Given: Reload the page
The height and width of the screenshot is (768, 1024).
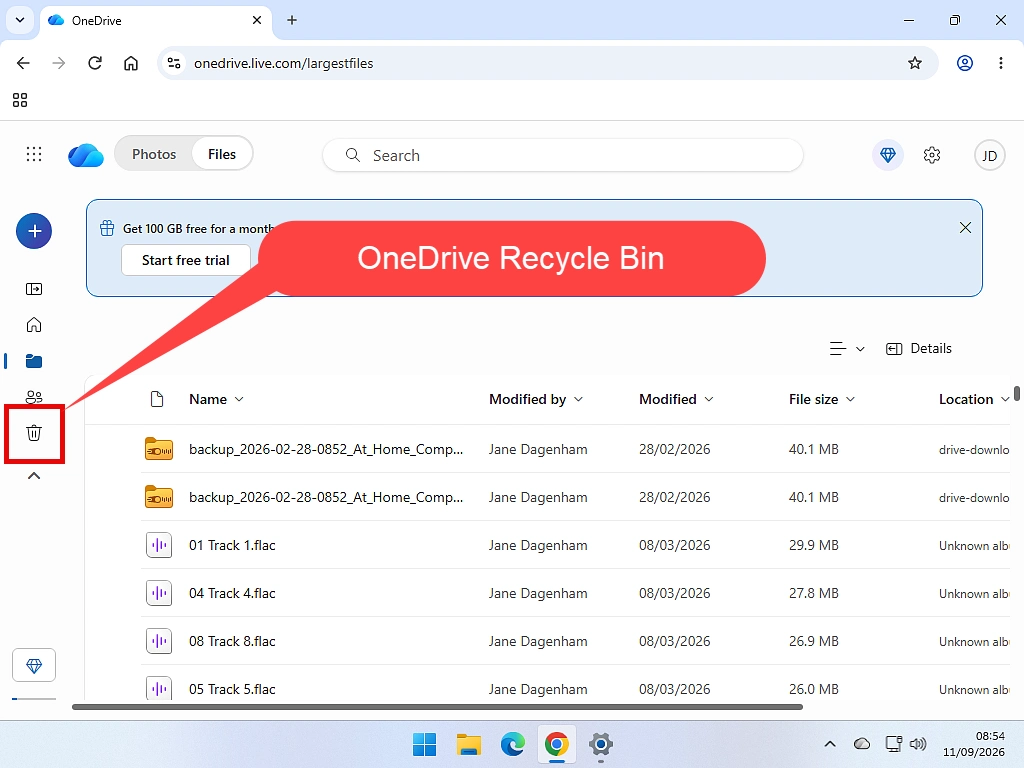Looking at the screenshot, I should point(95,63).
